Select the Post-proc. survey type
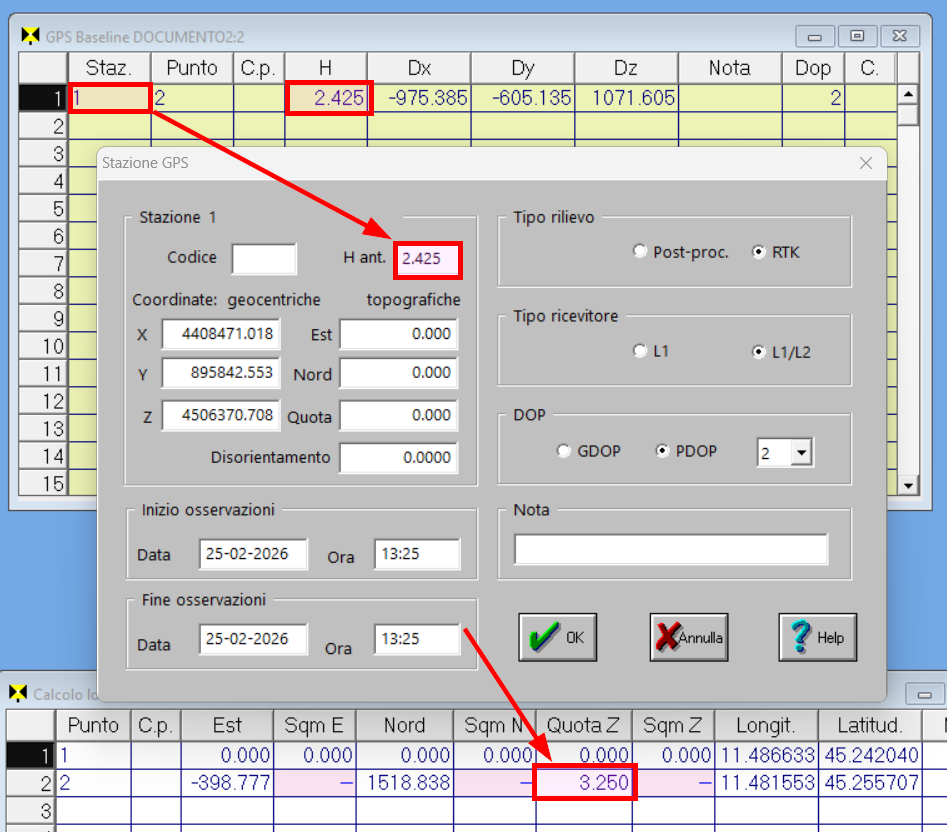The width and height of the screenshot is (947, 832). (x=640, y=252)
